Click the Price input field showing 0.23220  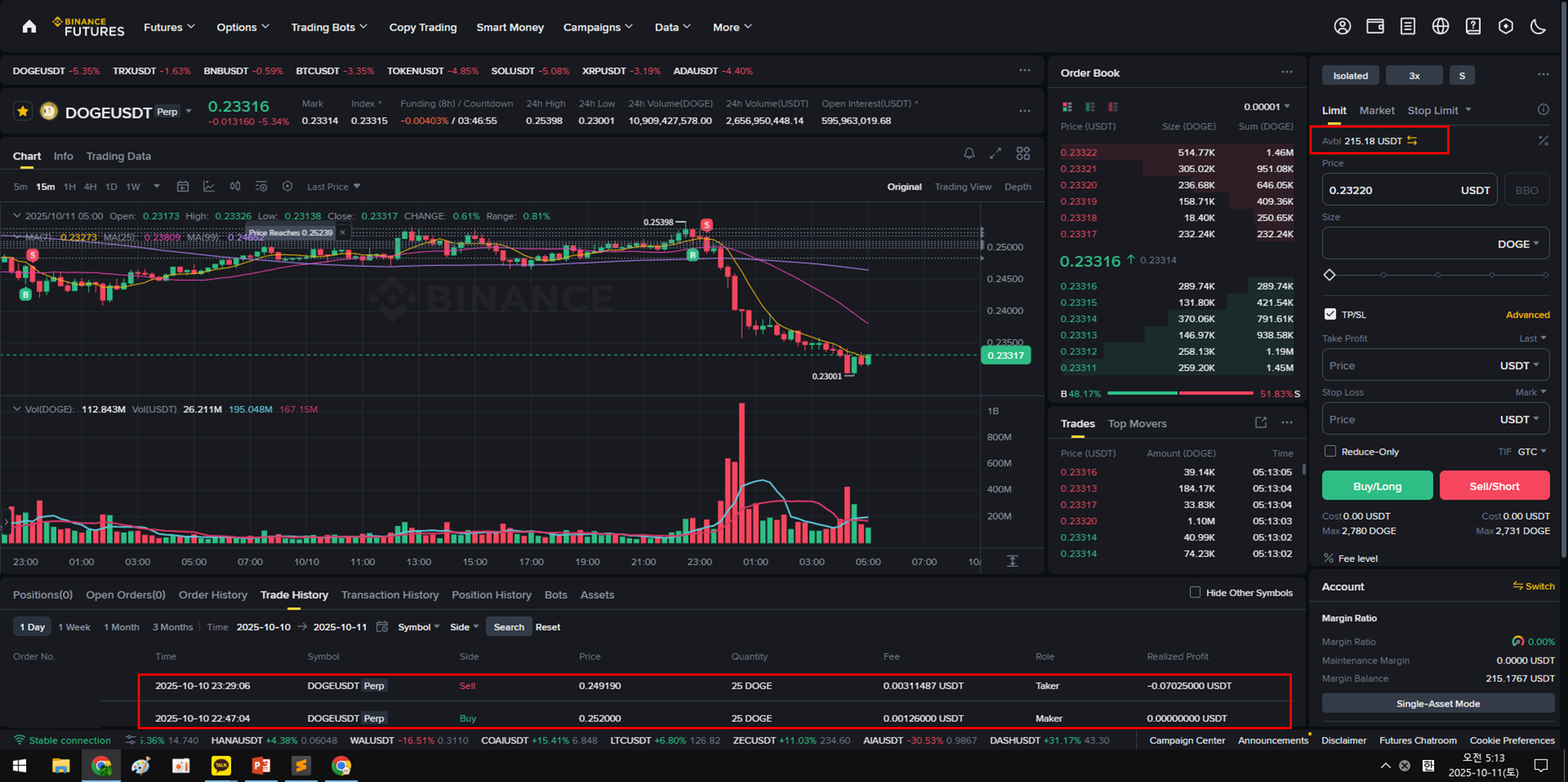pos(1410,190)
